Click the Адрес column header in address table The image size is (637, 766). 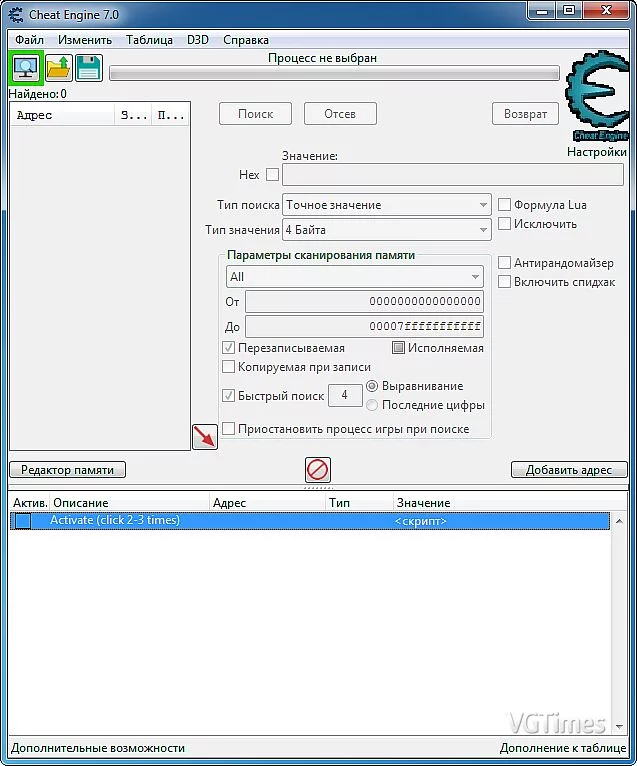pyautogui.click(x=268, y=503)
